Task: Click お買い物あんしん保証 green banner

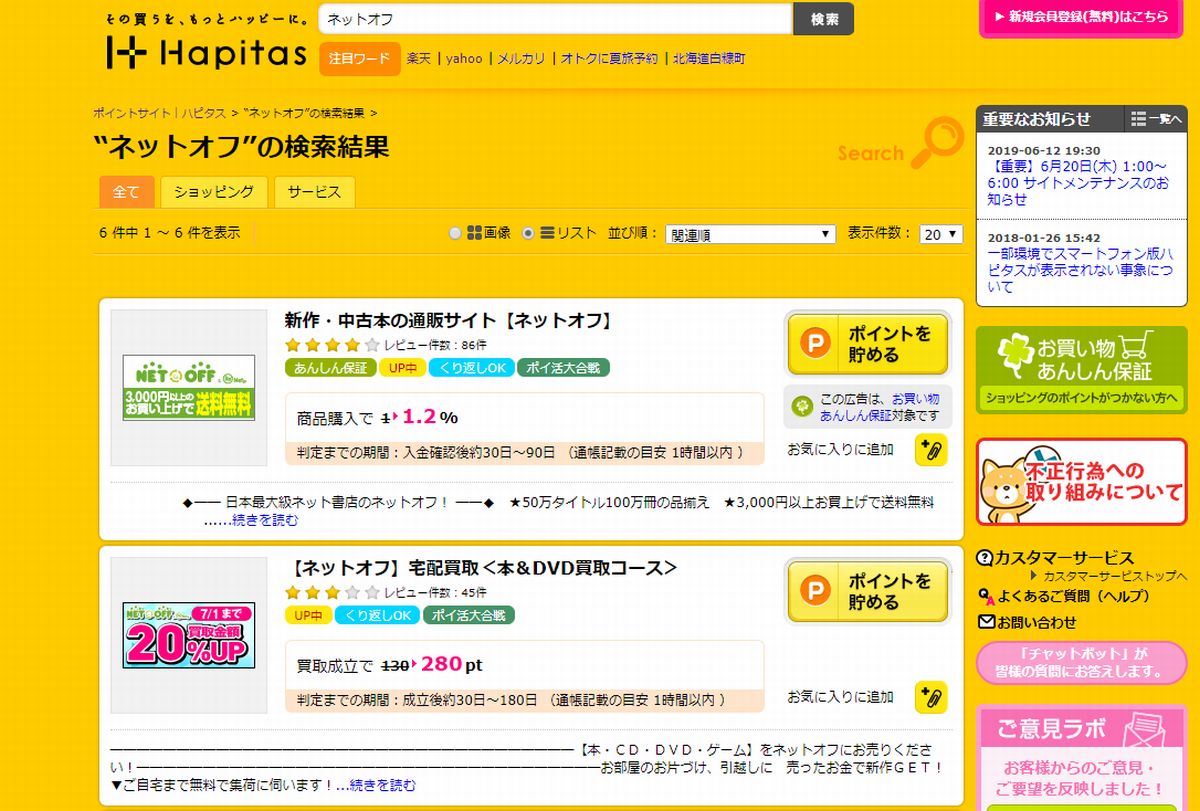Action: 1081,370
